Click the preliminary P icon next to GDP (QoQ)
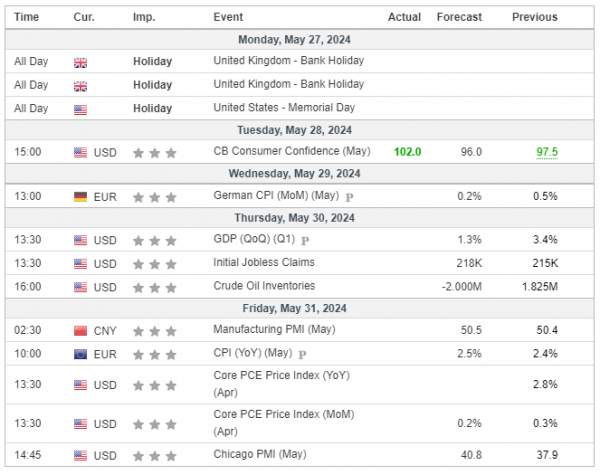 (x=305, y=241)
